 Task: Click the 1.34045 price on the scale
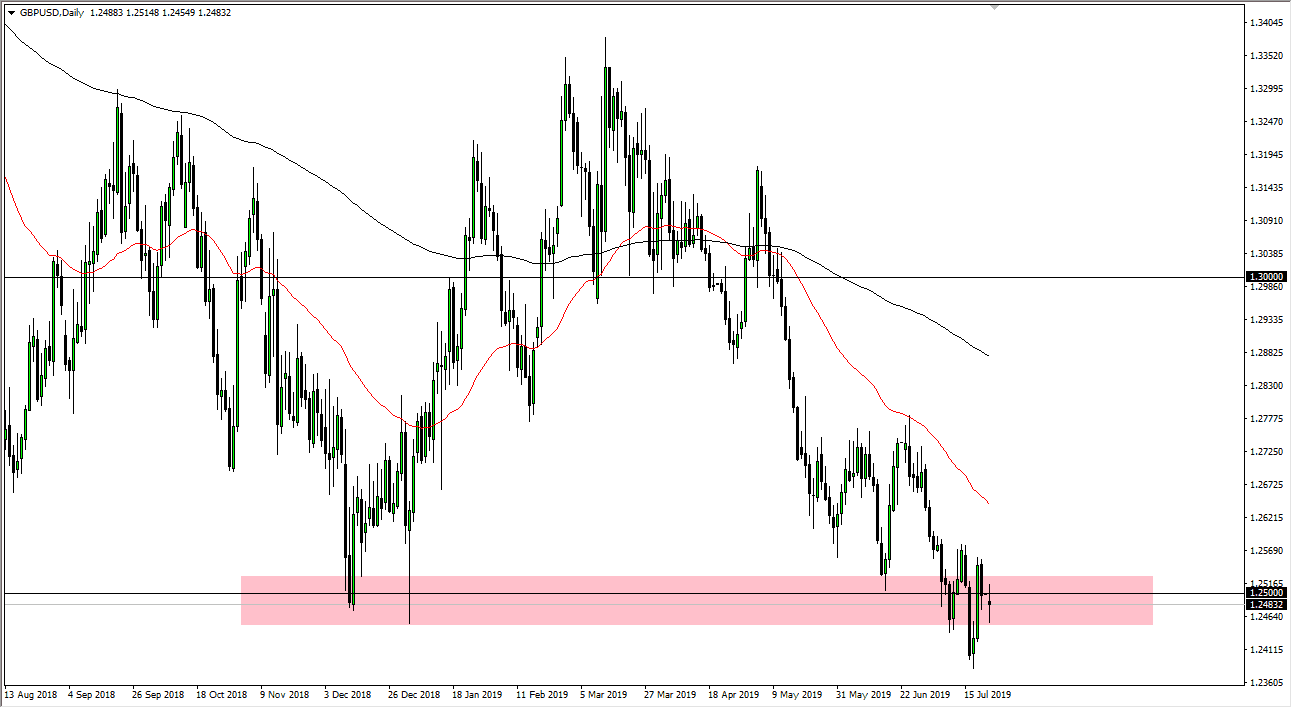click(1266, 23)
